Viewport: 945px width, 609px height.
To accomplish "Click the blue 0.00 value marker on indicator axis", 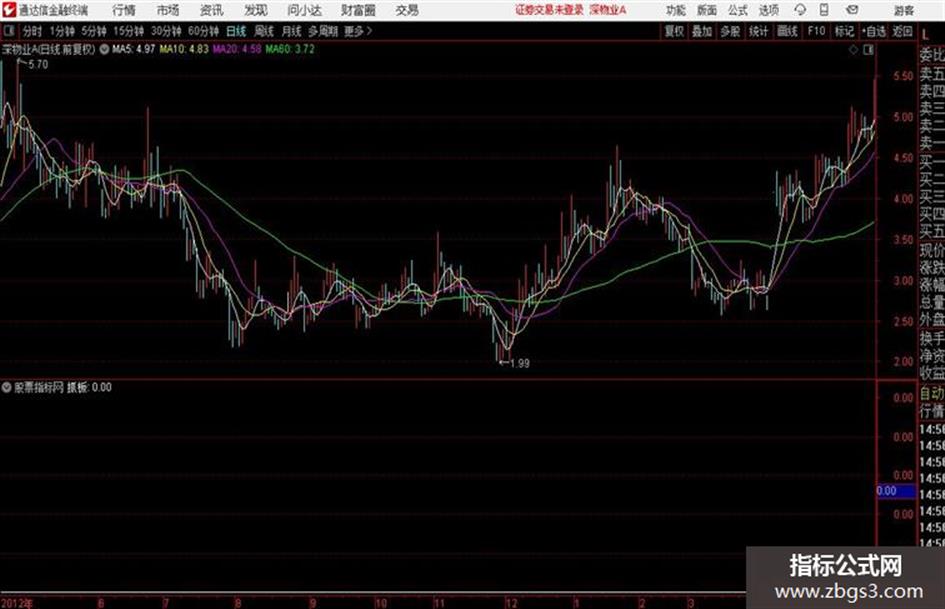I will 896,491.
